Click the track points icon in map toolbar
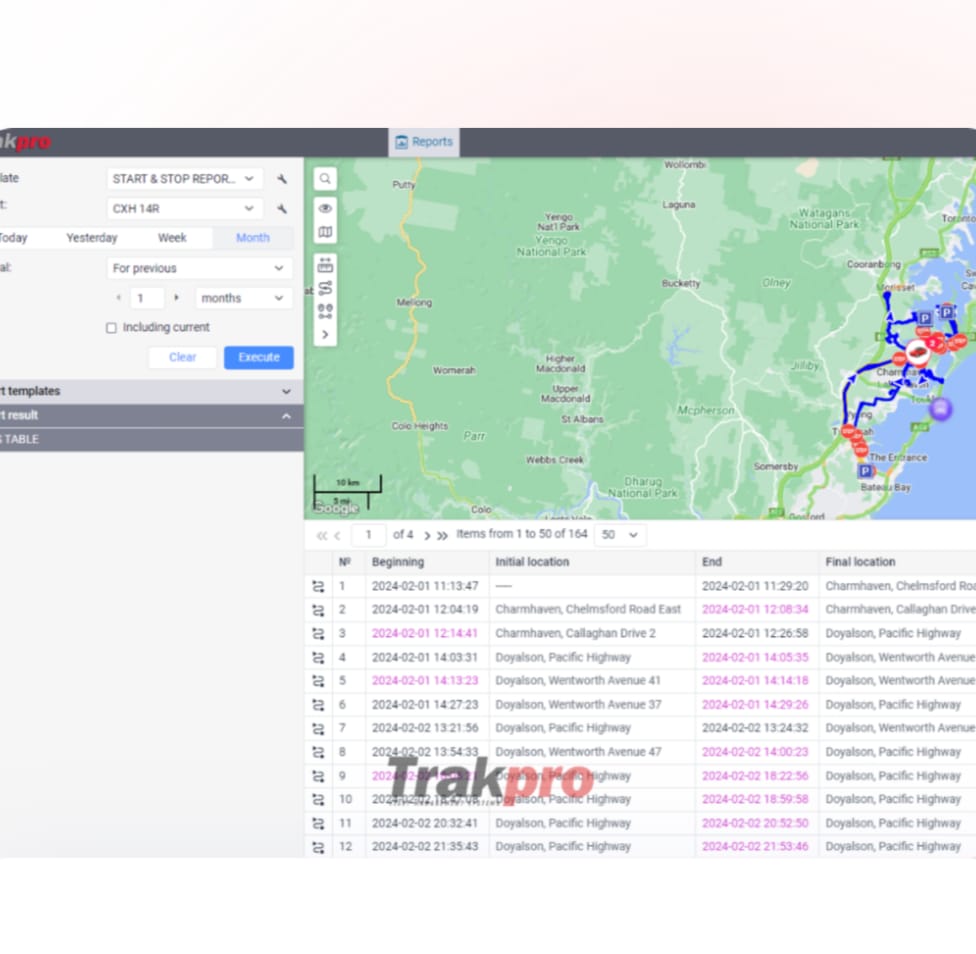This screenshot has height=954, width=976. (x=324, y=311)
